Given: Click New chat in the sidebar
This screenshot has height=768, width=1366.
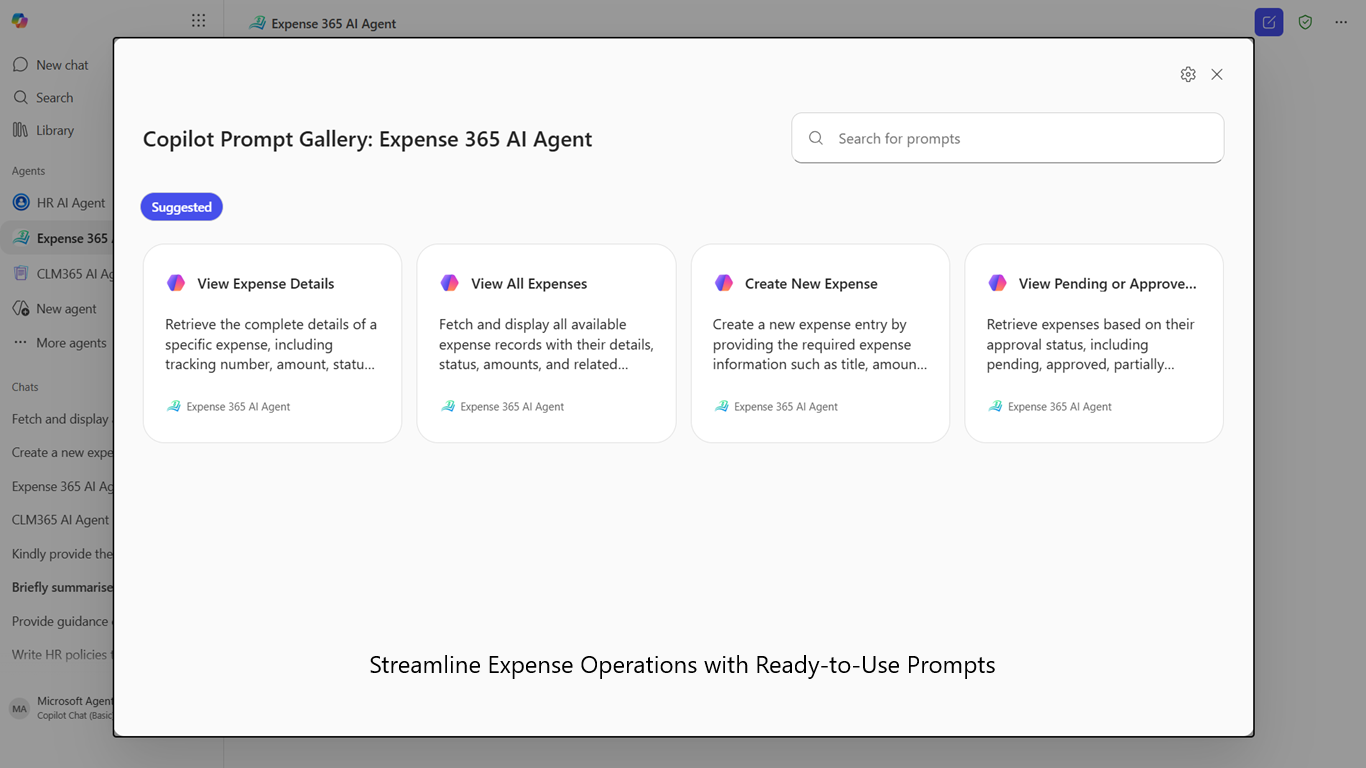Looking at the screenshot, I should pyautogui.click(x=50, y=65).
